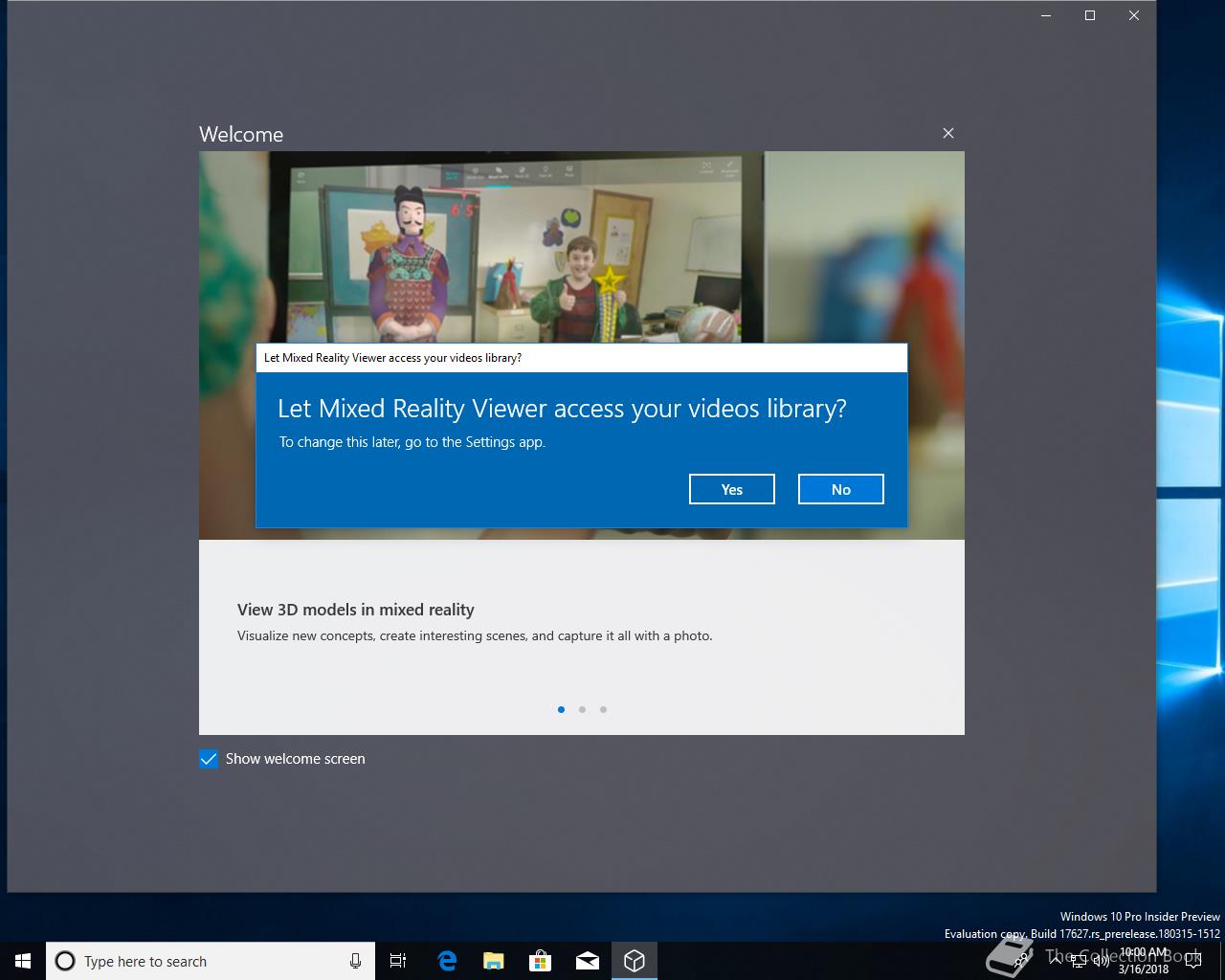Open the Action Center notifications icon
Image resolution: width=1225 pixels, height=980 pixels.
[x=1193, y=961]
